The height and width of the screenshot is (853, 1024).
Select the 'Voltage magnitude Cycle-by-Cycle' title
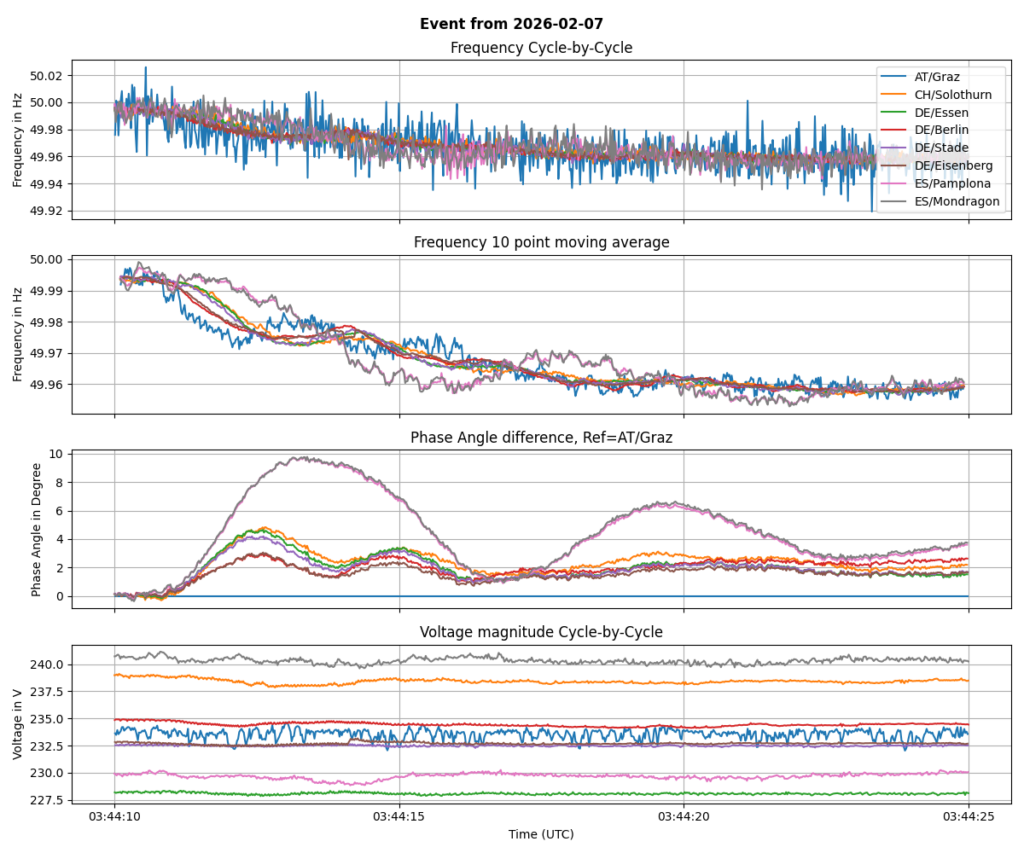(x=541, y=632)
